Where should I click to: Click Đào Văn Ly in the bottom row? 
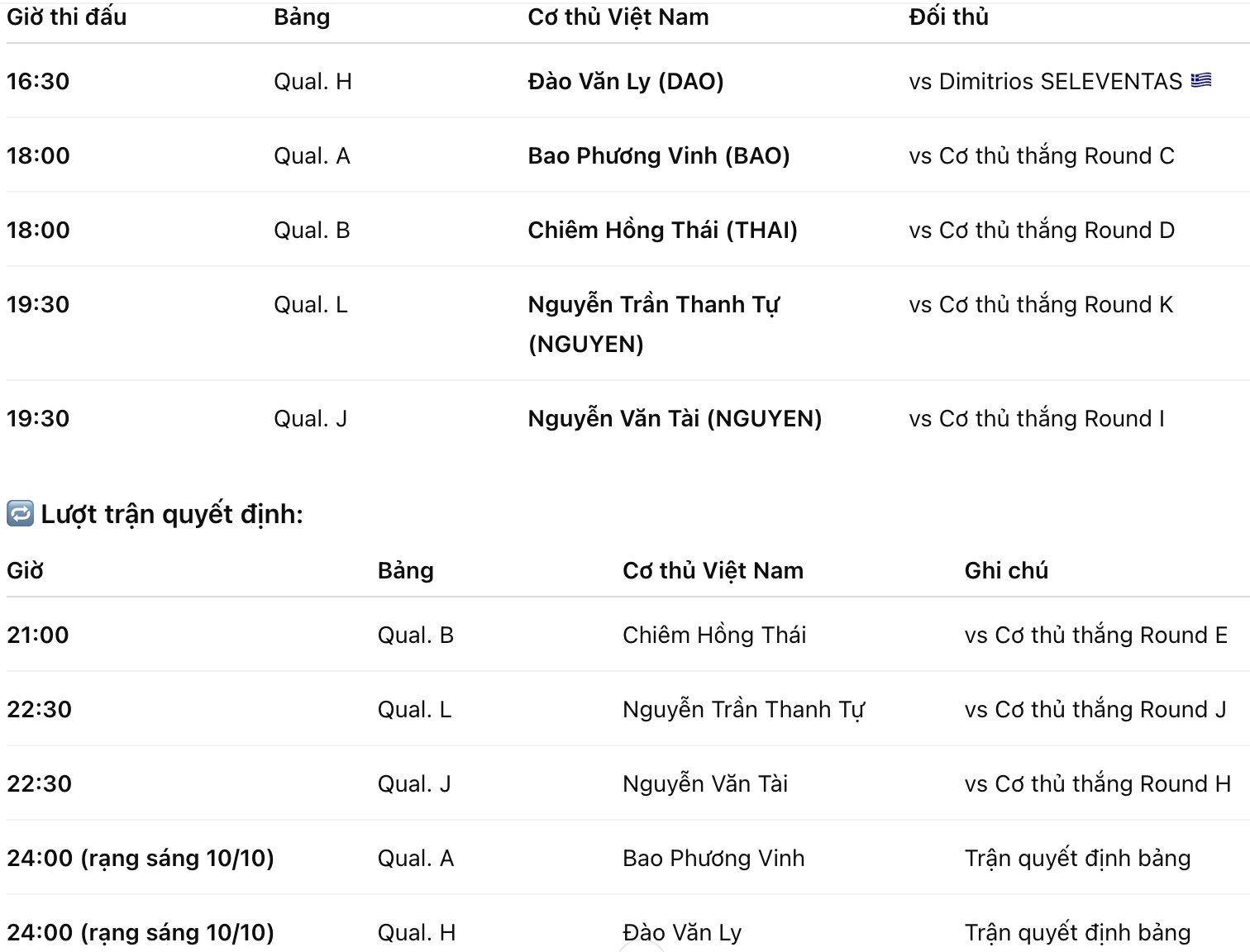click(682, 932)
